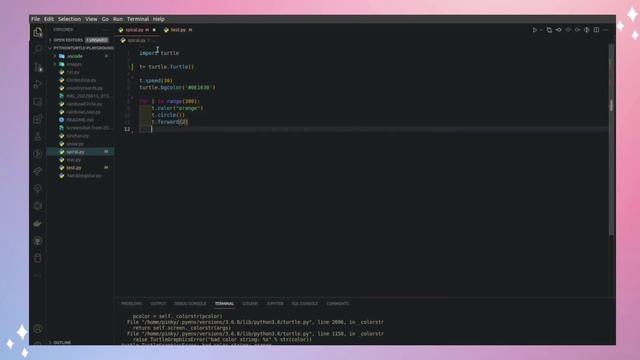Switch to the GitLens panel tab
Viewport: 640px width, 360px height.
click(x=250, y=304)
